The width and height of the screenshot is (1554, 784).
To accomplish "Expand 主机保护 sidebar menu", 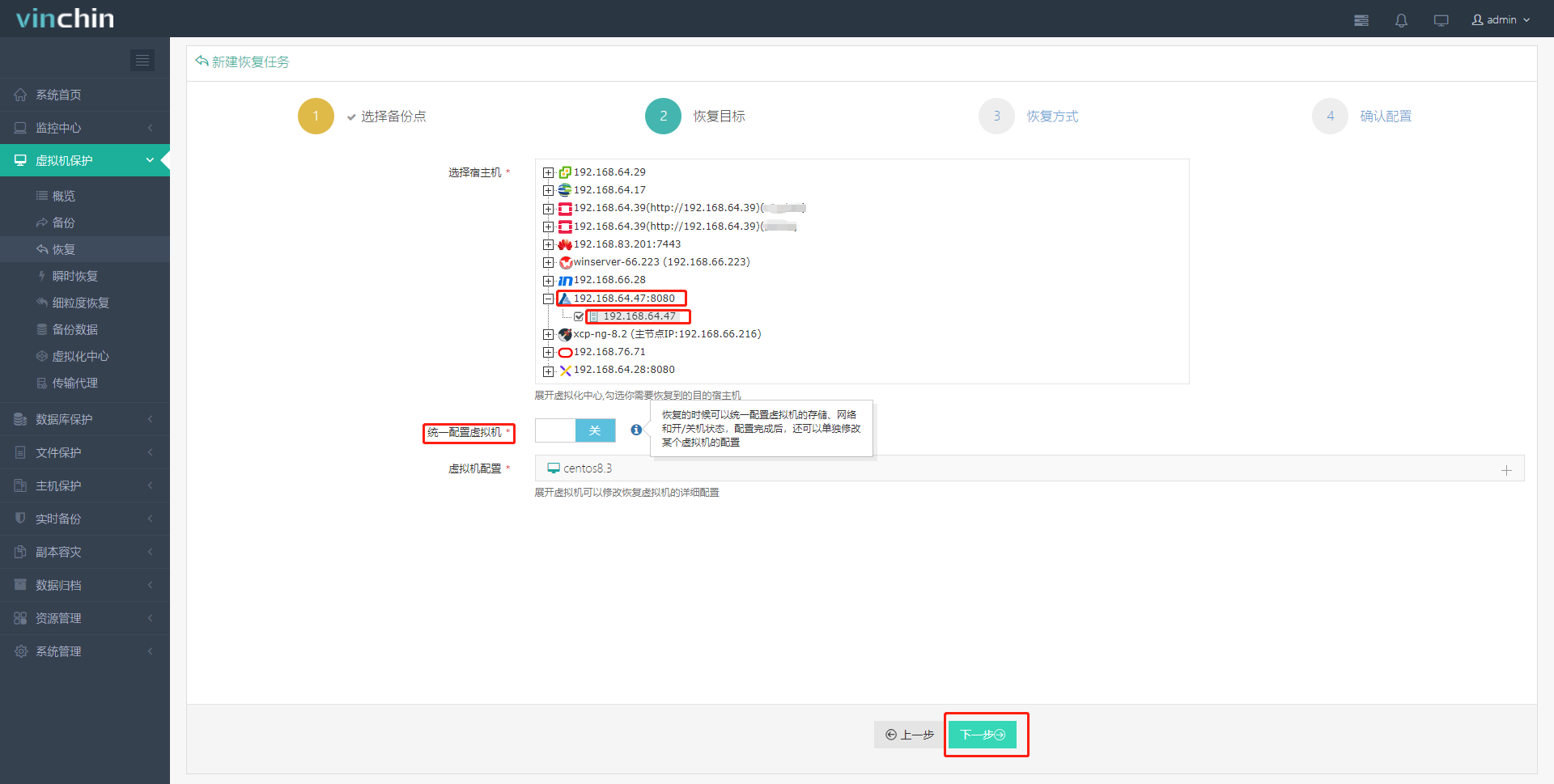I will [85, 485].
